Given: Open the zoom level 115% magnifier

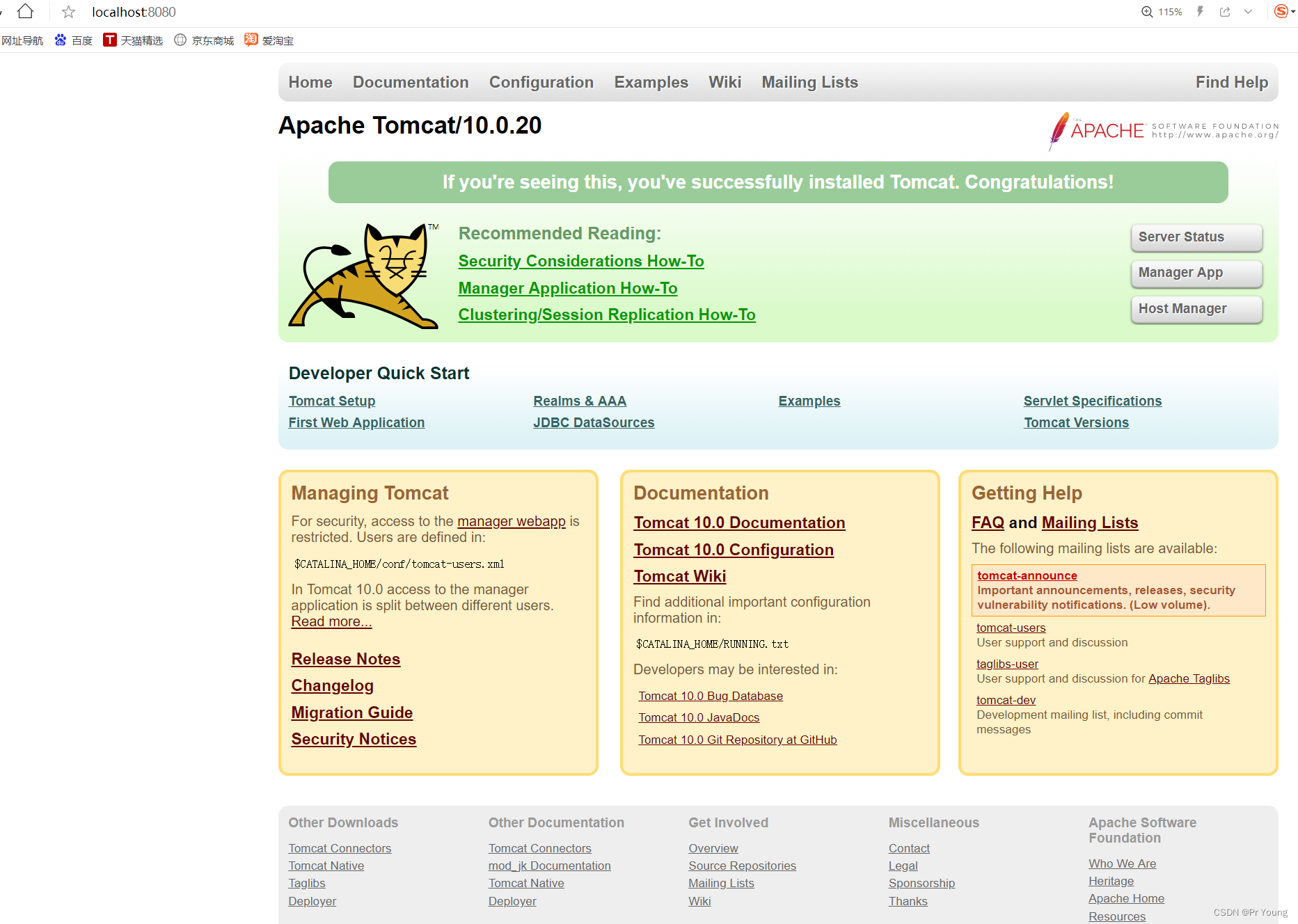Looking at the screenshot, I should point(1147,12).
